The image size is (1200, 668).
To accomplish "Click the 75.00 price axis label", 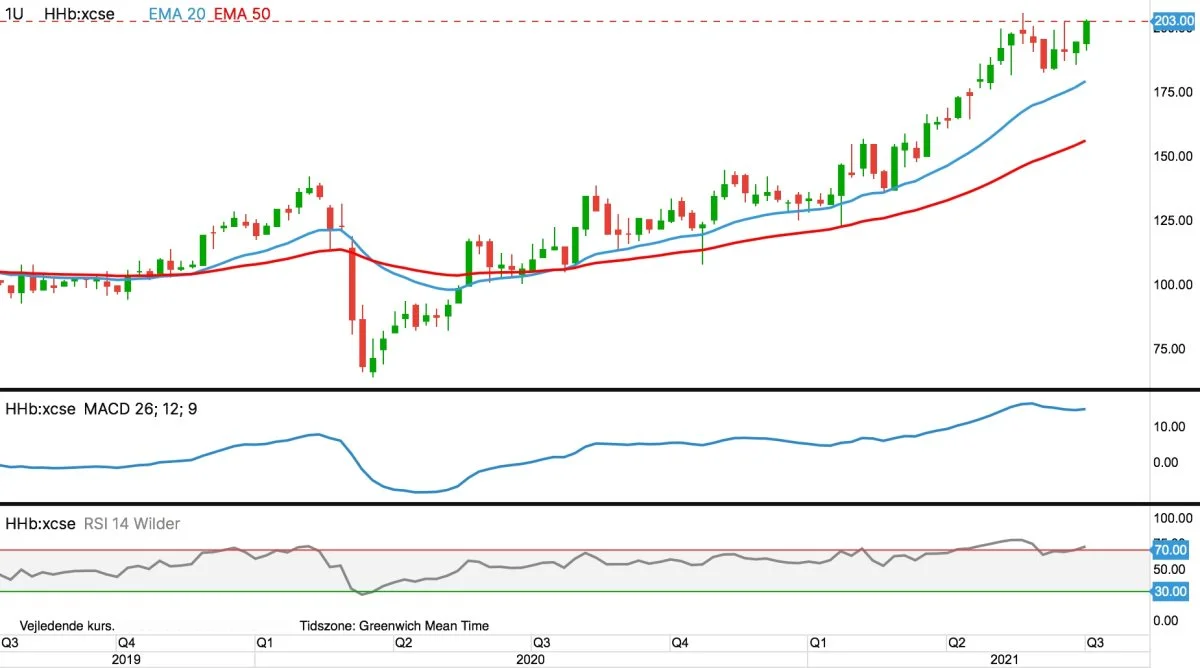I will [1170, 349].
